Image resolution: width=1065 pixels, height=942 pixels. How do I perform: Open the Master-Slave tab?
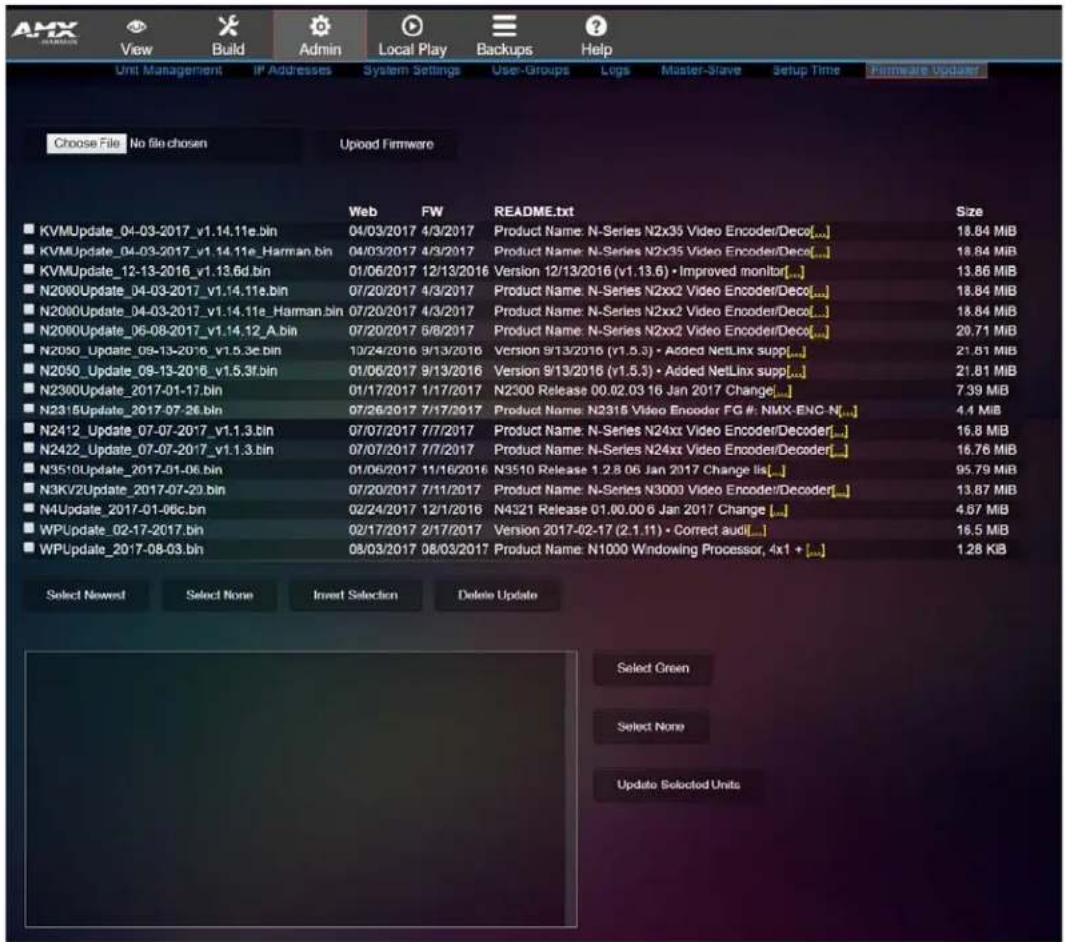pyautogui.click(x=701, y=70)
